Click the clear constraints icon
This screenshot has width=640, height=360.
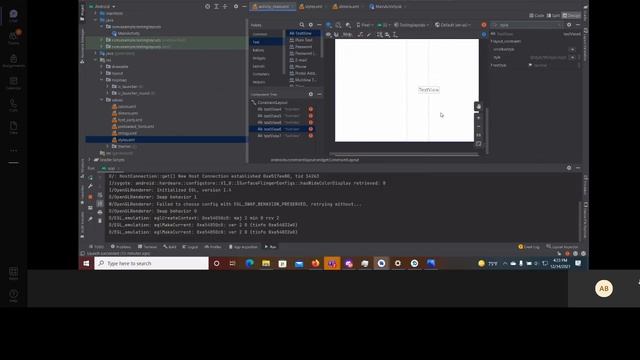pos(360,35)
